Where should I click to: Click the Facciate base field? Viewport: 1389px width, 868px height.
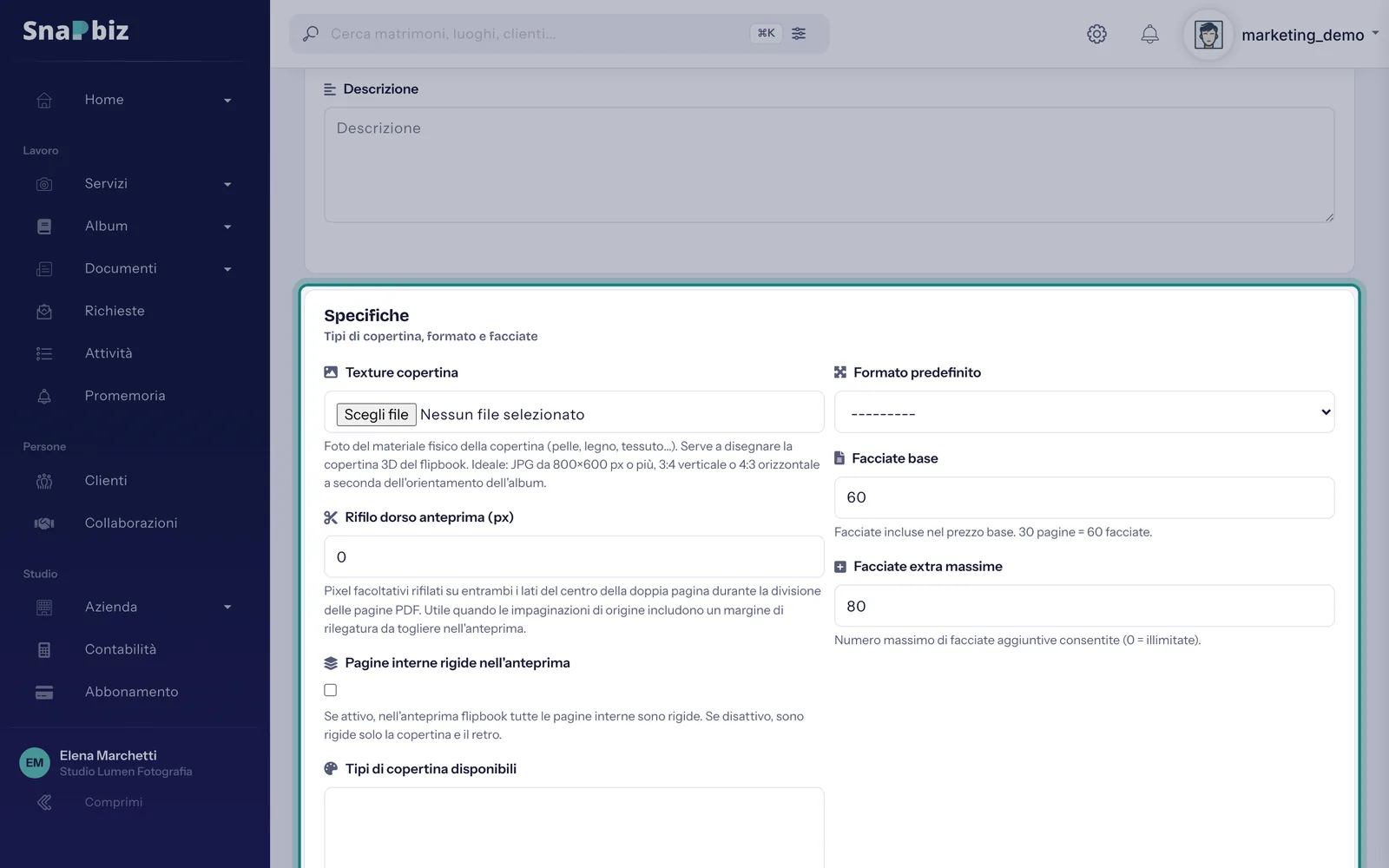tap(1084, 497)
